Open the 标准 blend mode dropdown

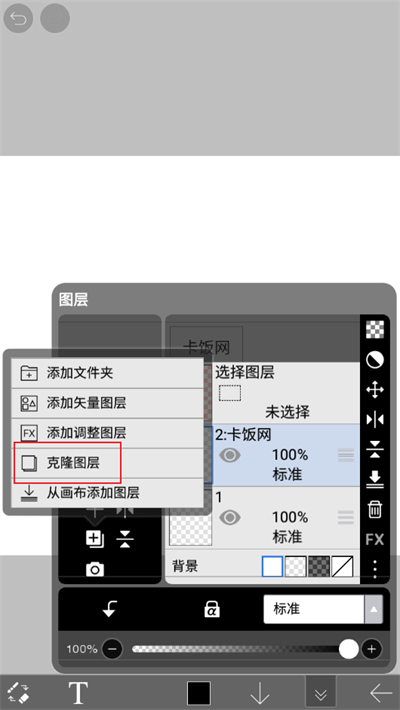pyautogui.click(x=323, y=609)
